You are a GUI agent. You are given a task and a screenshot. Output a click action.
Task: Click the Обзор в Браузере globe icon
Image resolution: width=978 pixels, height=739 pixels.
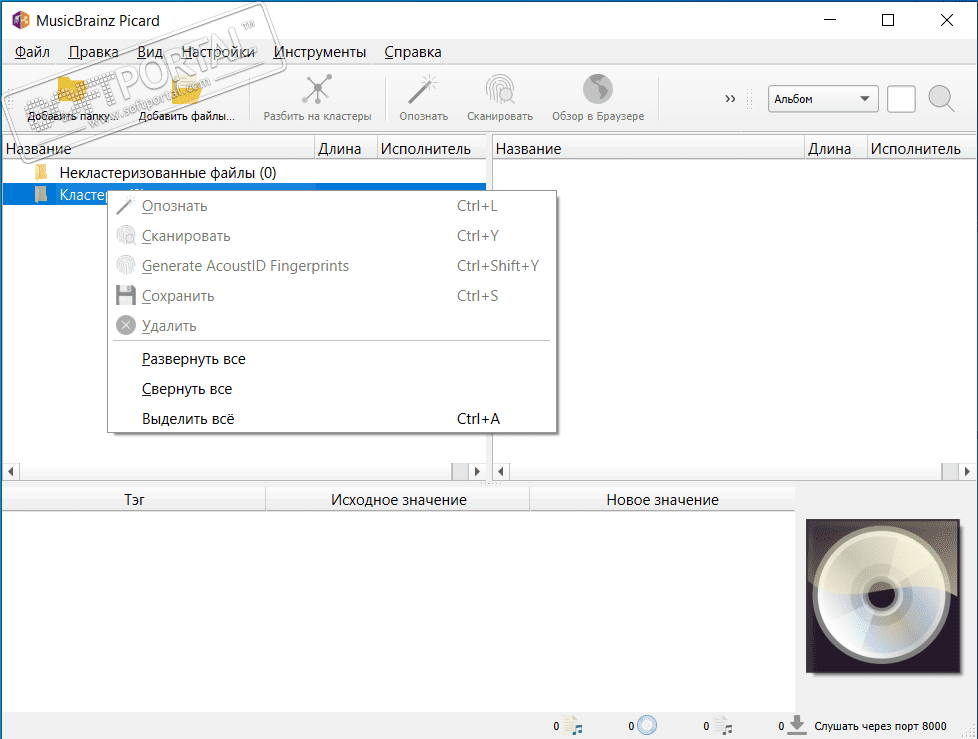coord(598,89)
